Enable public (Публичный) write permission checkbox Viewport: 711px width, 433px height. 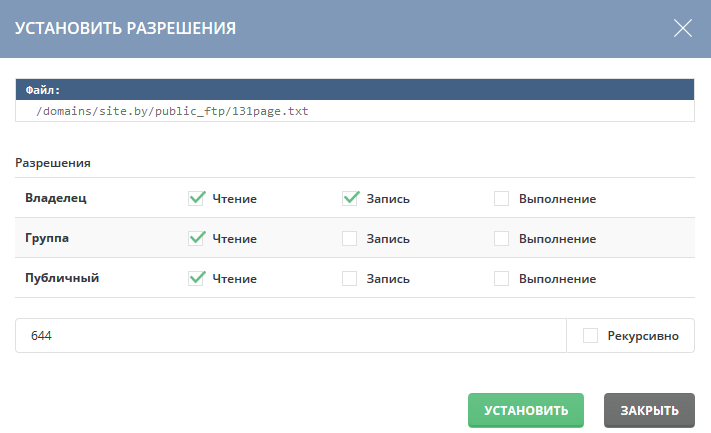pyautogui.click(x=350, y=278)
